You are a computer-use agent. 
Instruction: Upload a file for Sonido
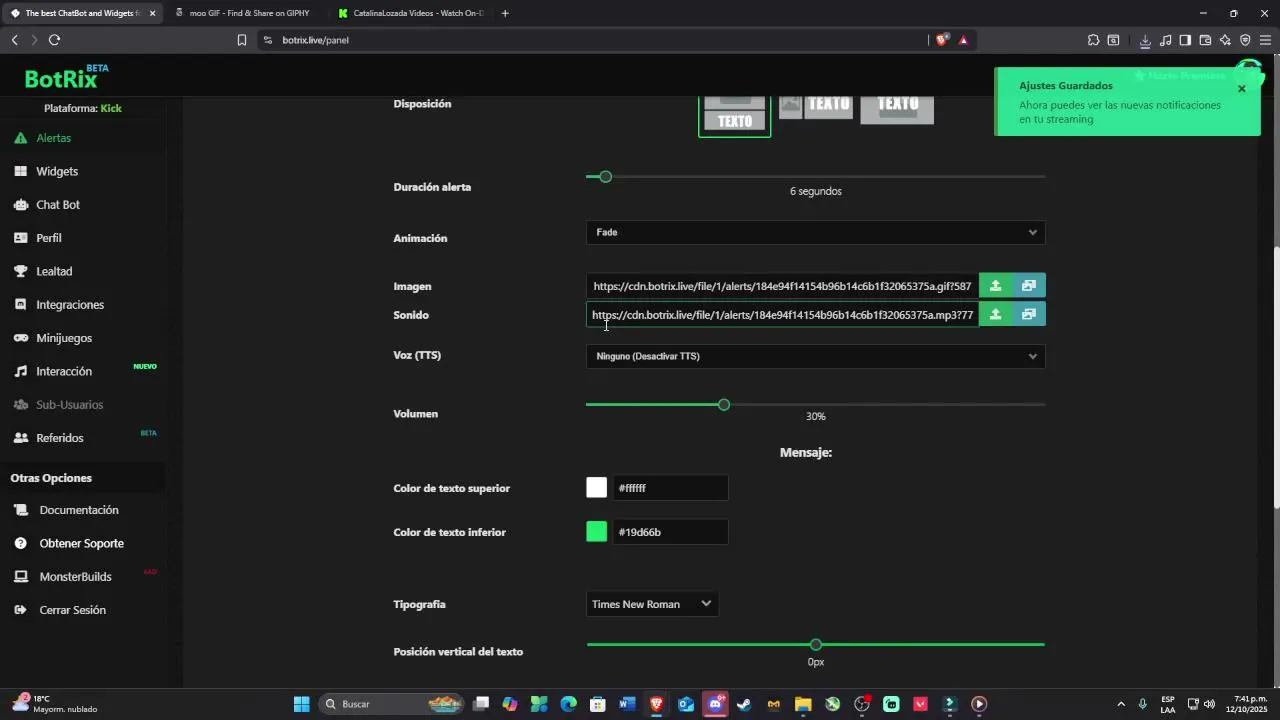click(x=995, y=315)
